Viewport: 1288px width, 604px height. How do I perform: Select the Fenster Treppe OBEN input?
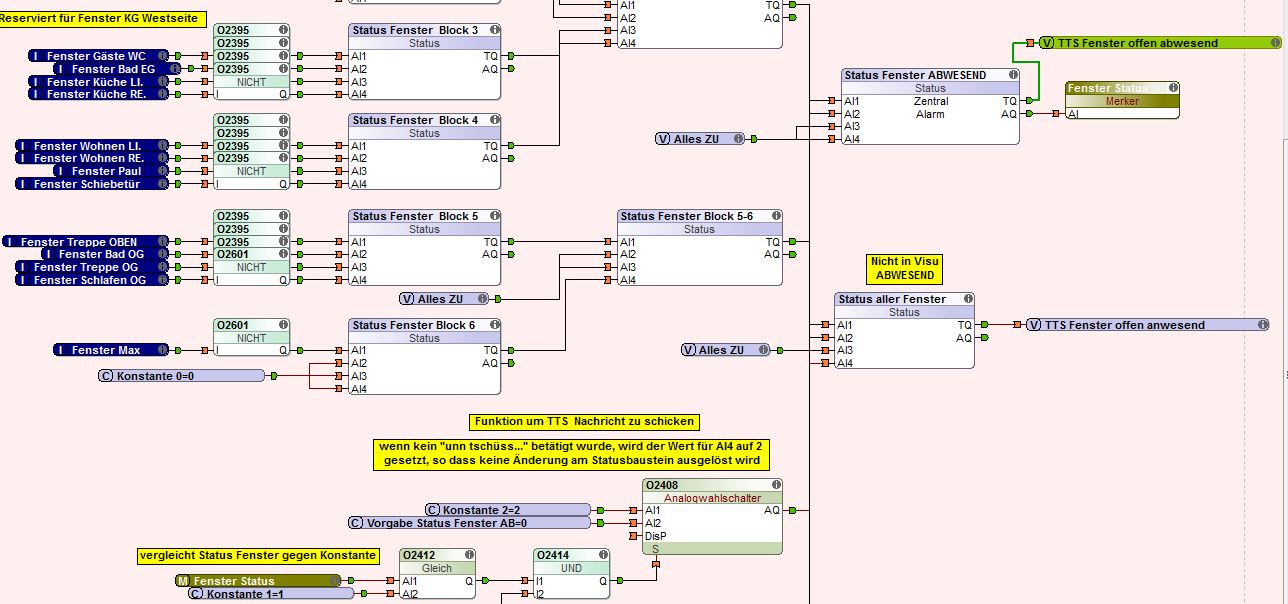(86, 242)
